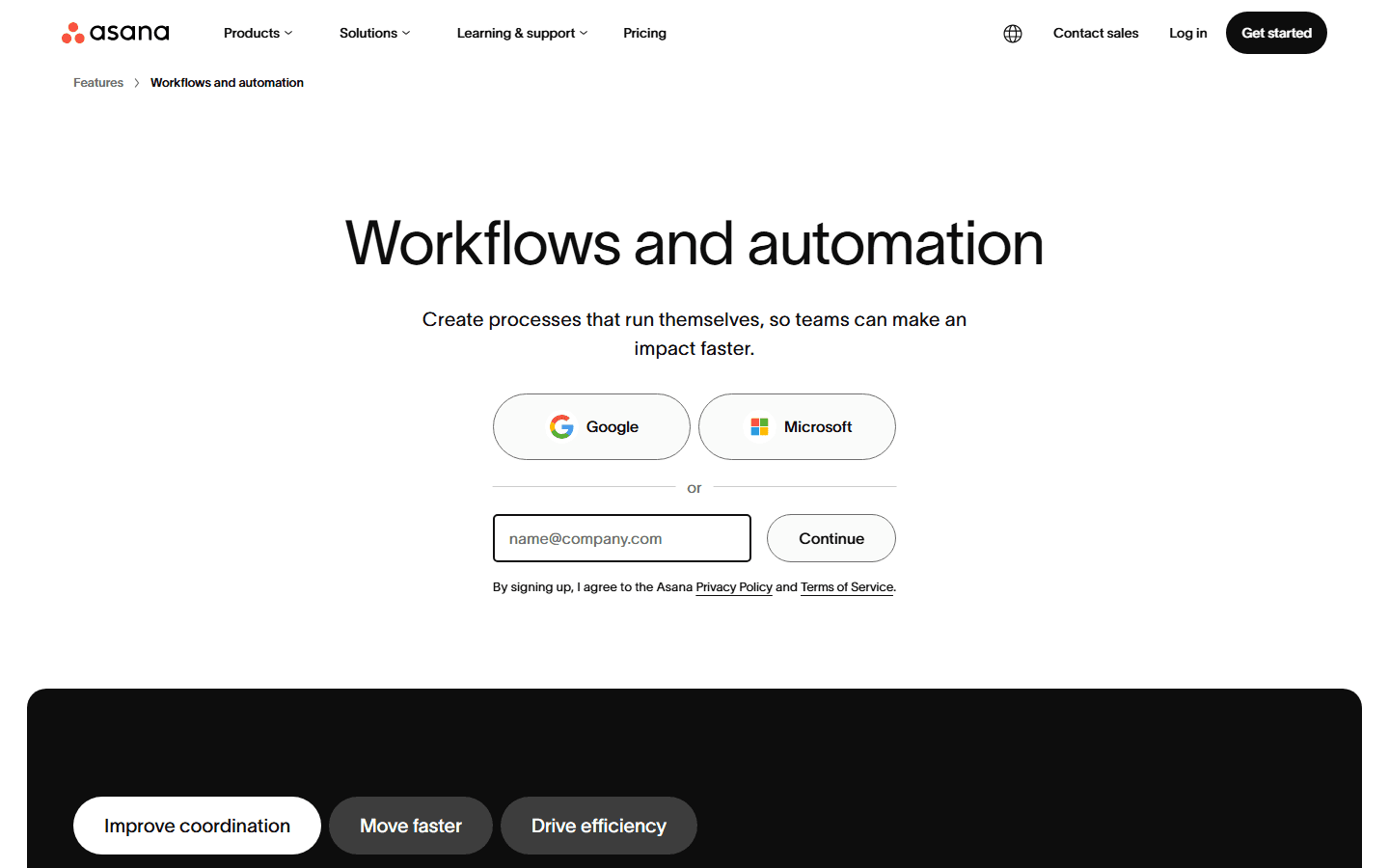
Task: Click the Workflows and automation heading
Action: pyautogui.click(x=694, y=243)
